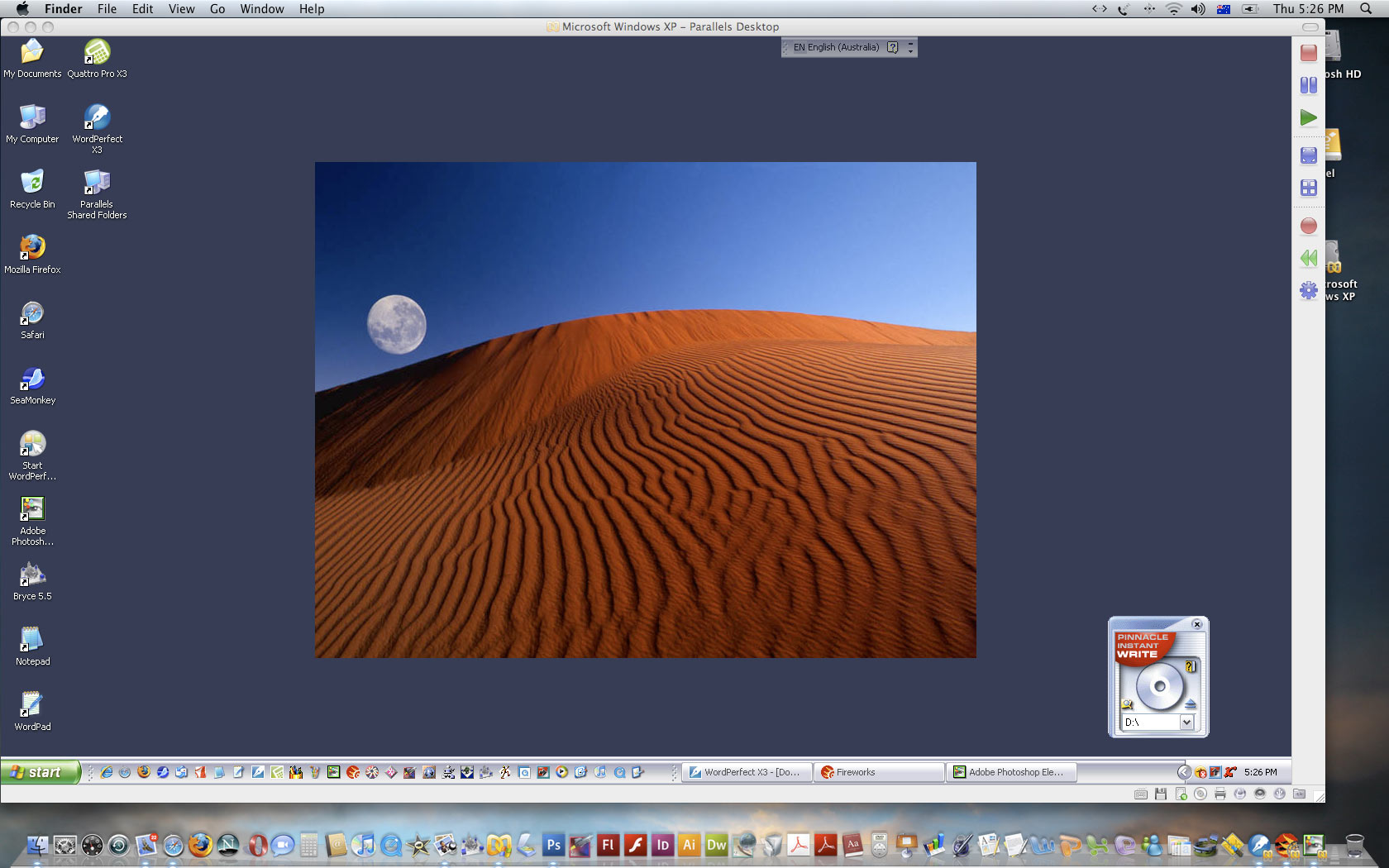The width and height of the screenshot is (1389, 868).
Task: Open Parallels configuration gear icon
Action: pyautogui.click(x=1308, y=290)
